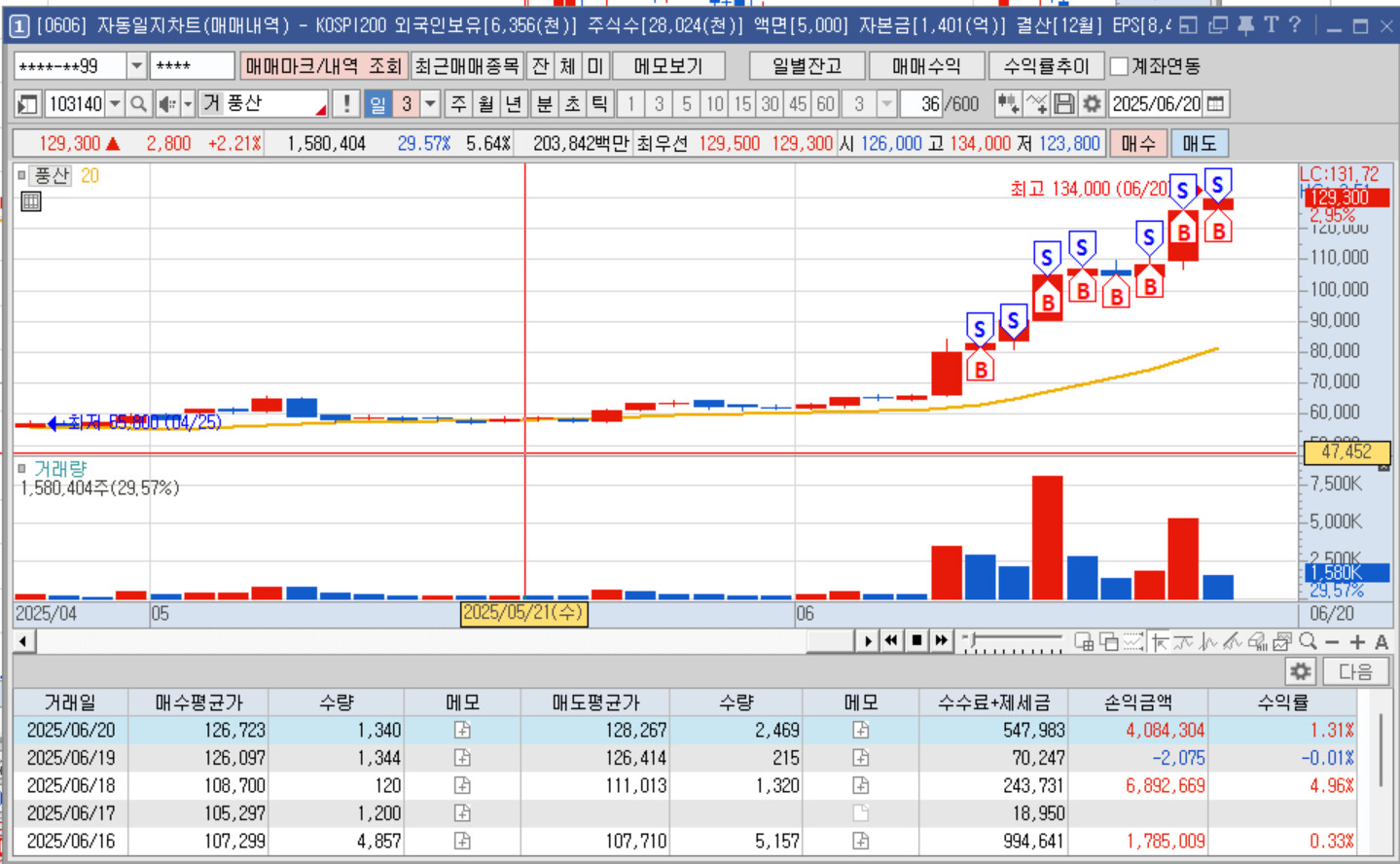Screen dimensions: 1400x864
Task: Click the stock code history icon
Action: click(28, 103)
